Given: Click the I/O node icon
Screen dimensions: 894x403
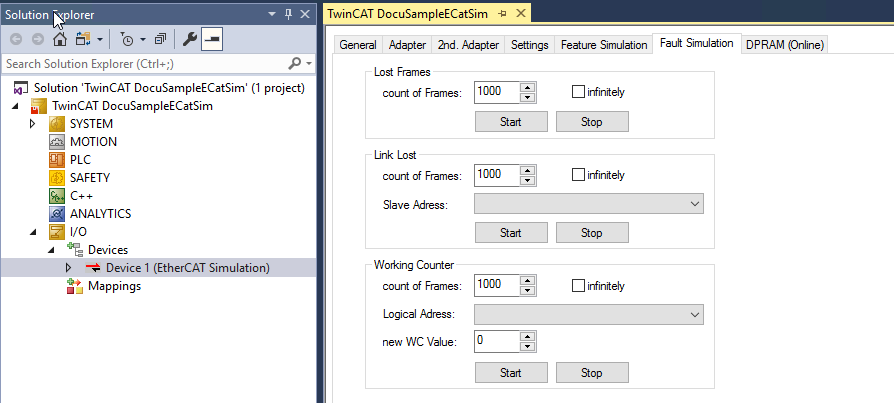Looking at the screenshot, I should [57, 232].
